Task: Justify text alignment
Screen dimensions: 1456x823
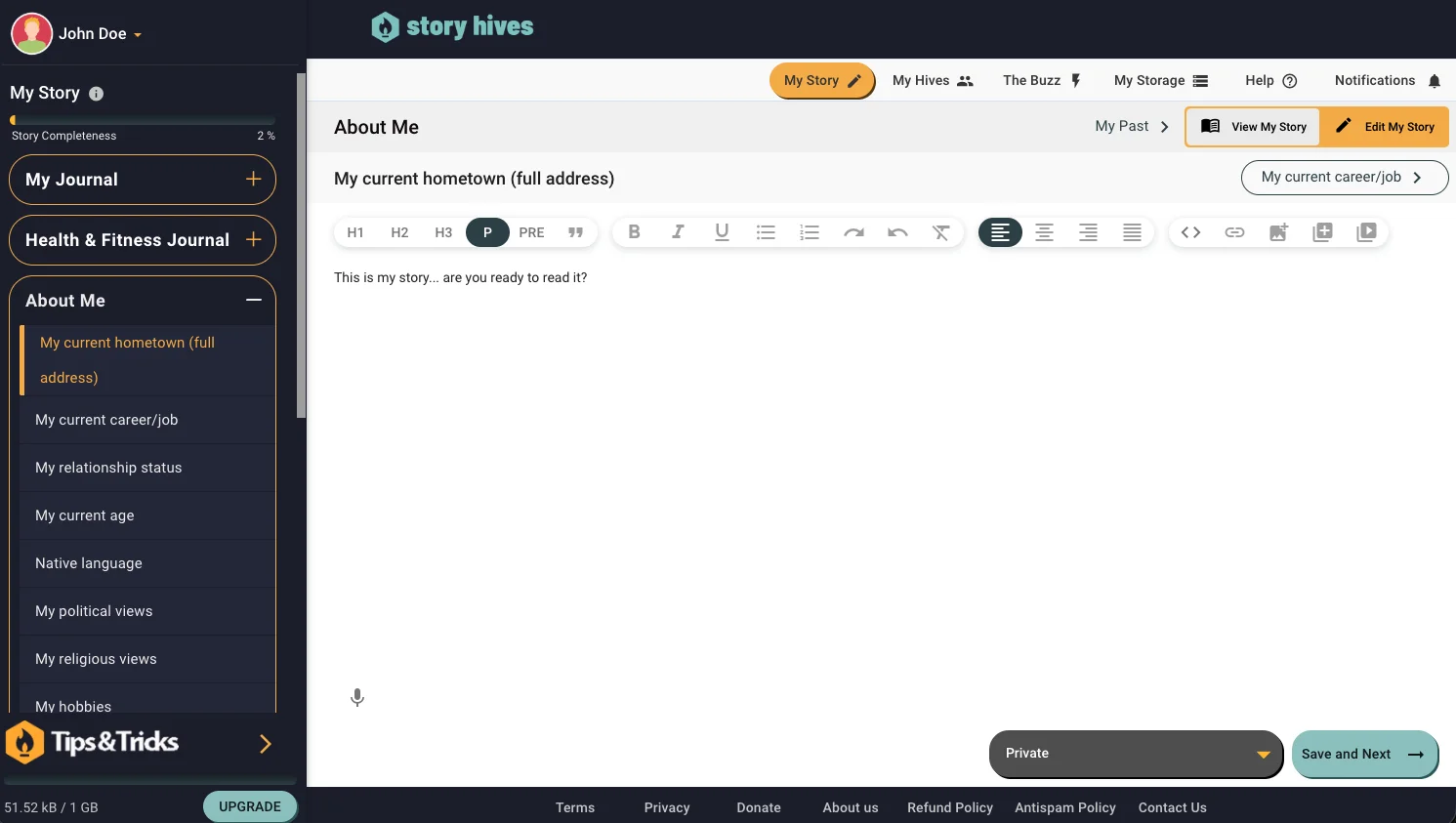Action: click(1132, 232)
